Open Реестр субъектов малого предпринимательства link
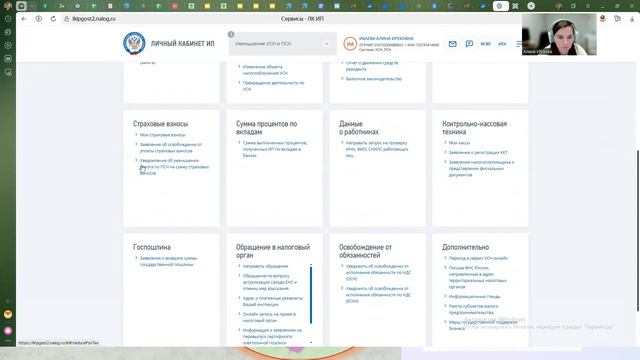The image size is (640, 360). pyautogui.click(x=473, y=309)
